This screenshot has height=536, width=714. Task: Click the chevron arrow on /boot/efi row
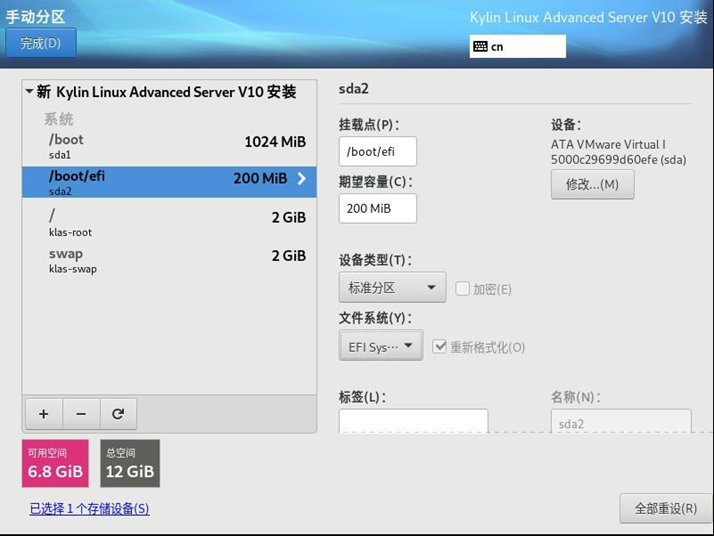(301, 178)
